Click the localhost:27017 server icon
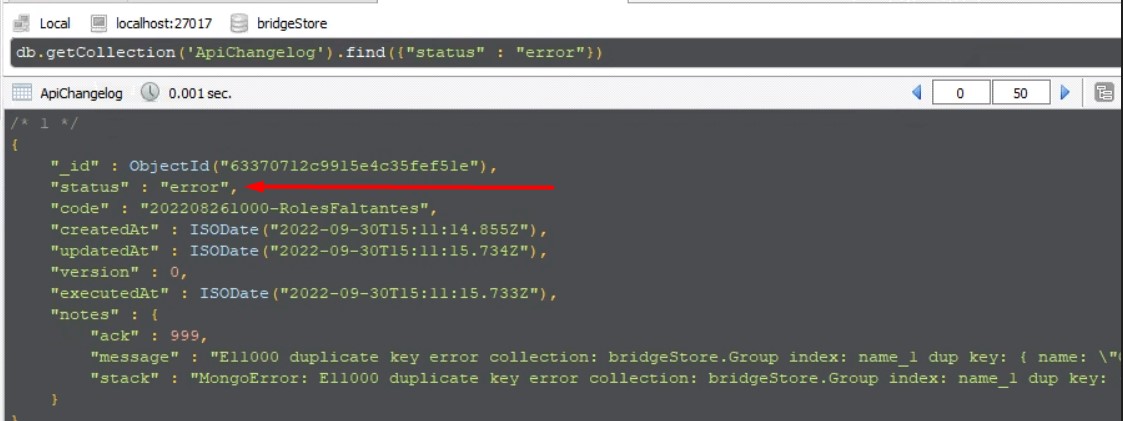Screen dimensions: 1123x421 point(99,24)
